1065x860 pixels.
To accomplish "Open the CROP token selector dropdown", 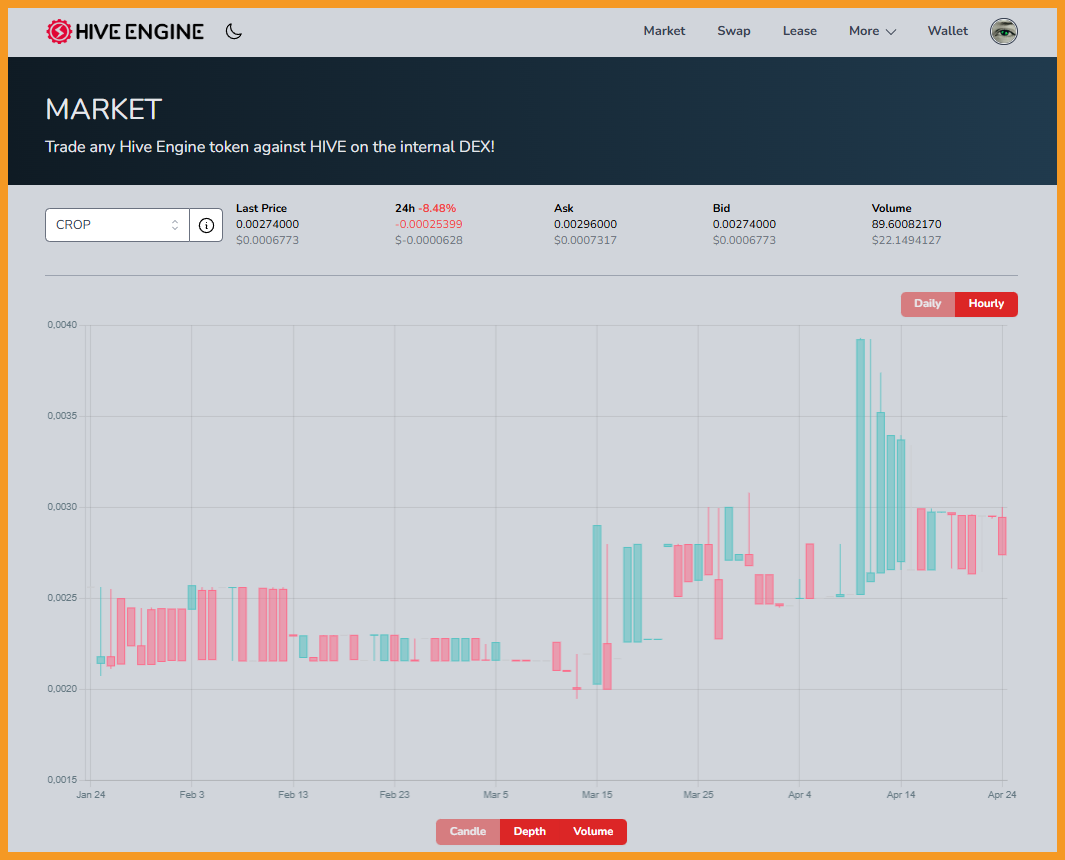I will pos(118,225).
